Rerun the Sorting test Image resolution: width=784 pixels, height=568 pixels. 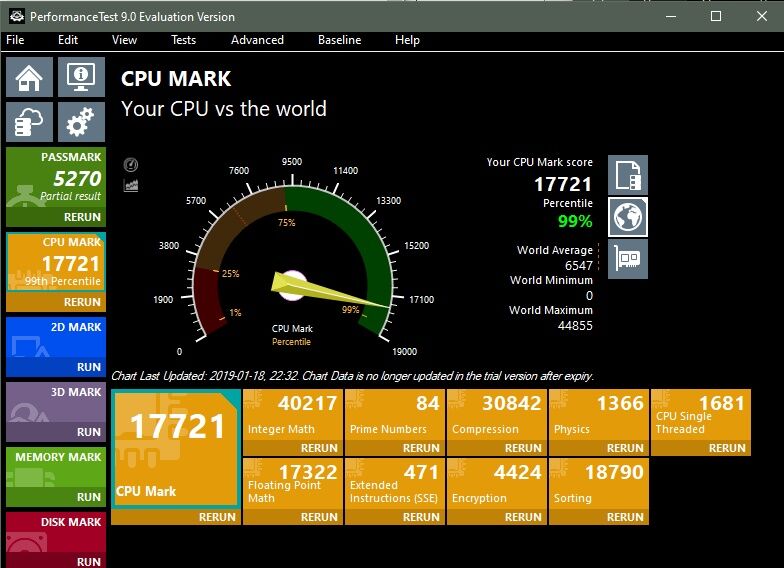point(599,517)
